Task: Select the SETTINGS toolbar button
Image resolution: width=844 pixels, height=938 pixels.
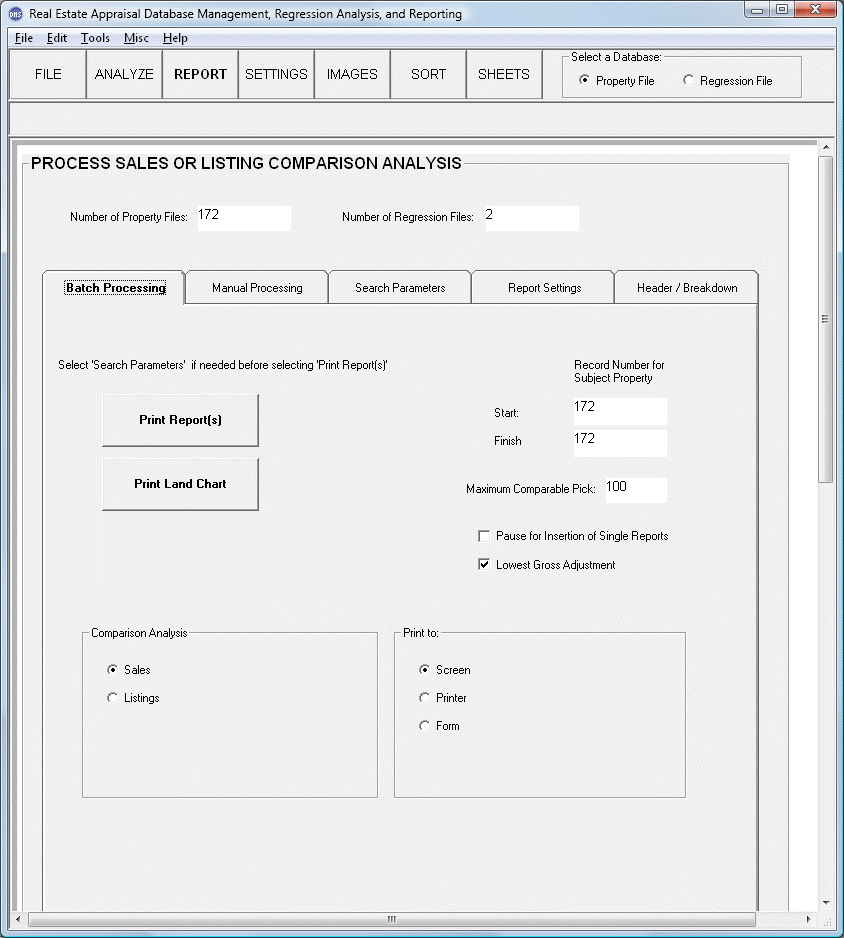Action: (276, 75)
